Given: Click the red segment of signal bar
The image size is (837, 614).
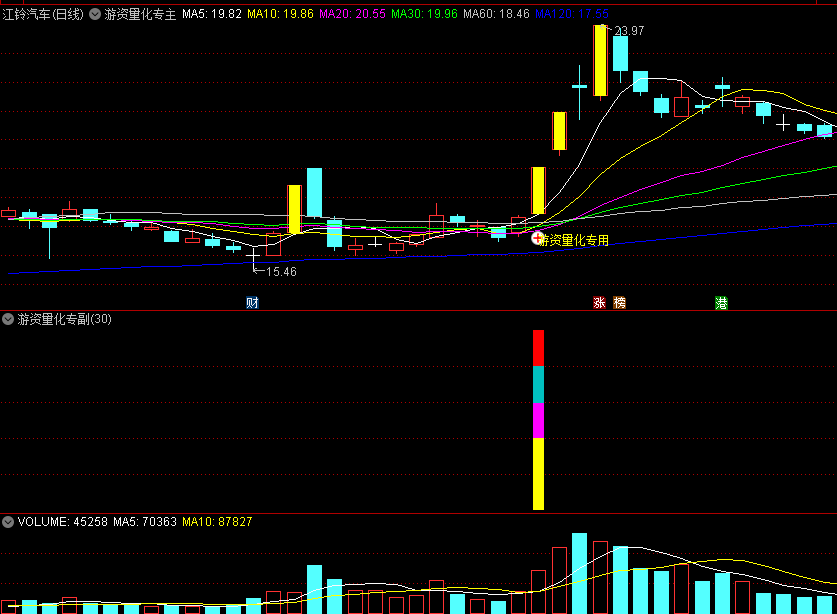Looking at the screenshot, I should coord(539,348).
